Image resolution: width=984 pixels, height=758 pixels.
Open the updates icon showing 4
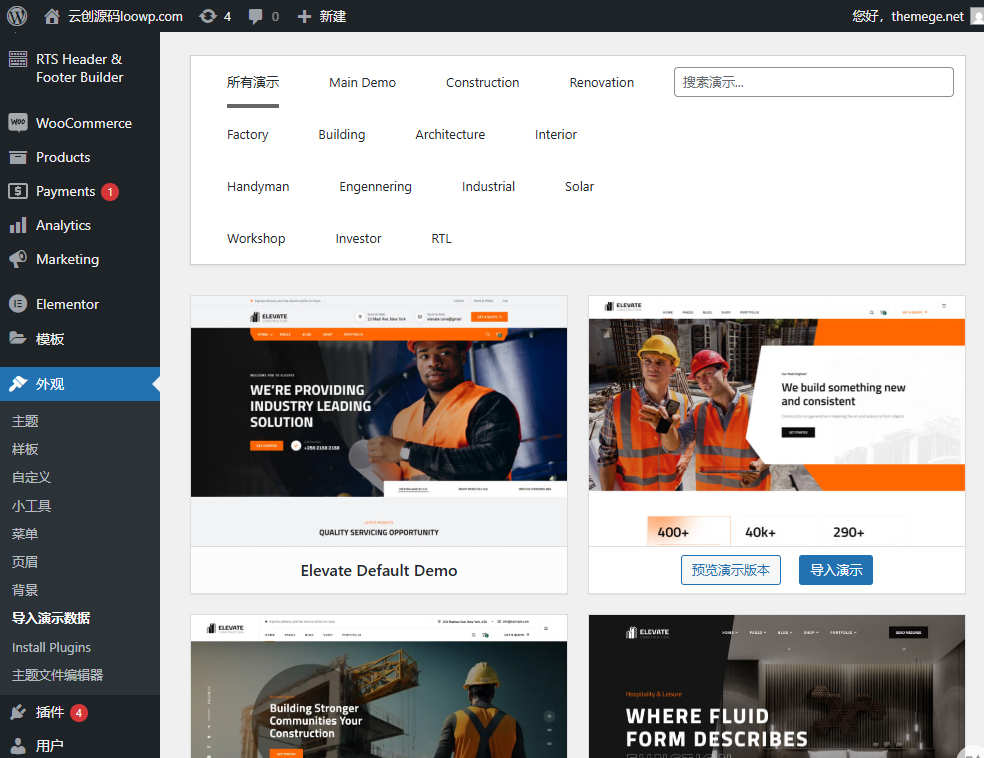coord(208,16)
